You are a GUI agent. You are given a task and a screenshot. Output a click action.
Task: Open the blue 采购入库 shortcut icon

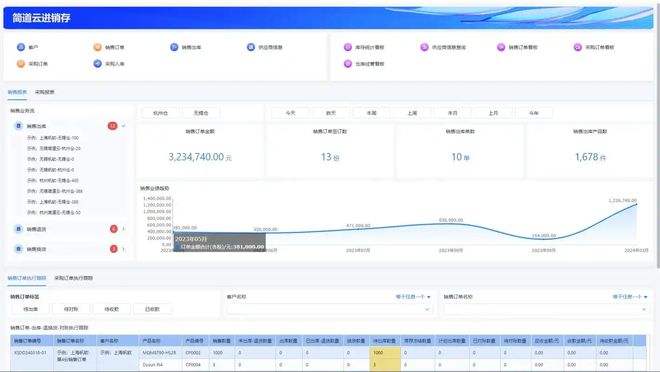pyautogui.click(x=97, y=64)
